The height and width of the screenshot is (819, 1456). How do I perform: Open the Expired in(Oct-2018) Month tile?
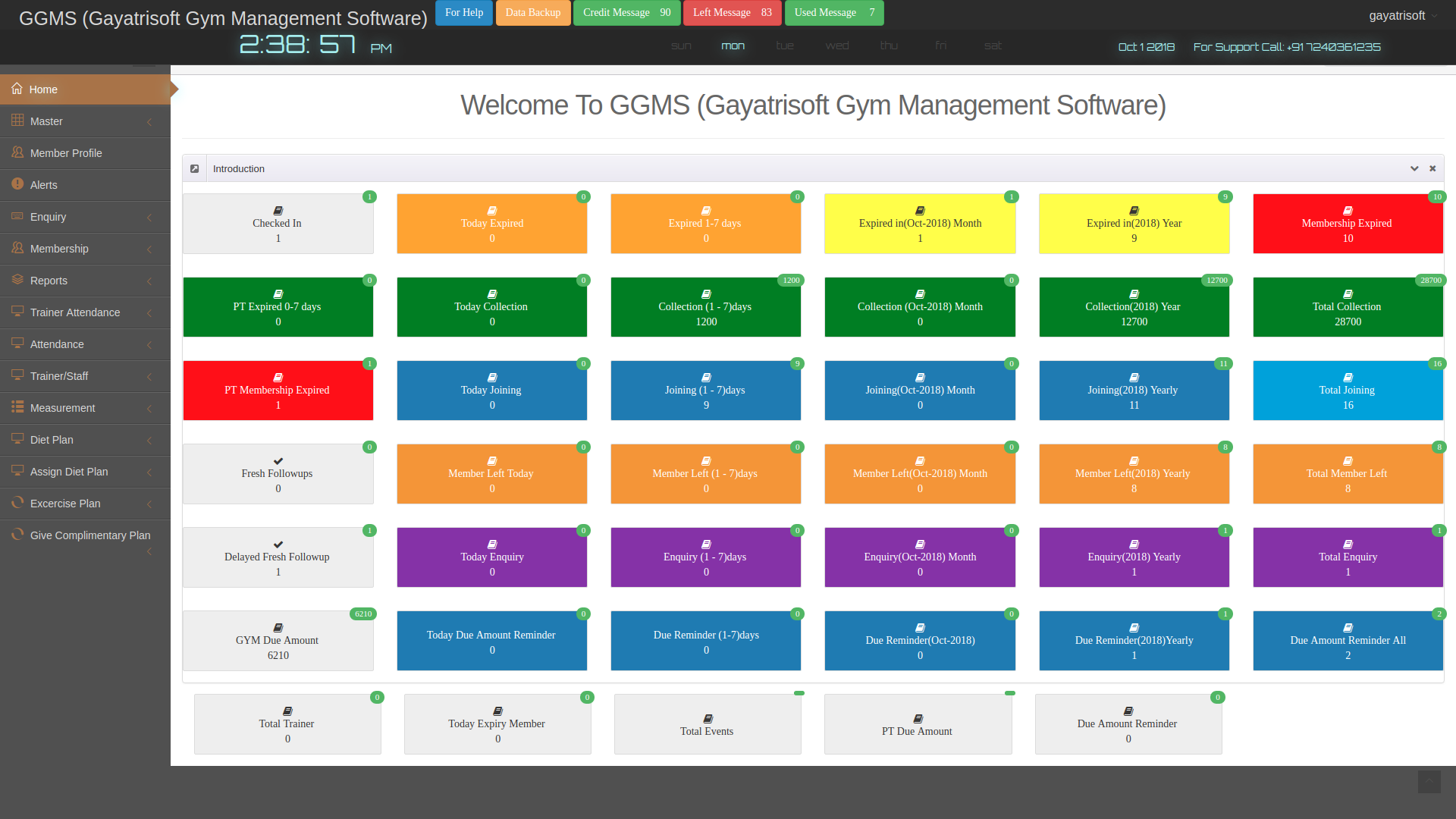click(920, 224)
